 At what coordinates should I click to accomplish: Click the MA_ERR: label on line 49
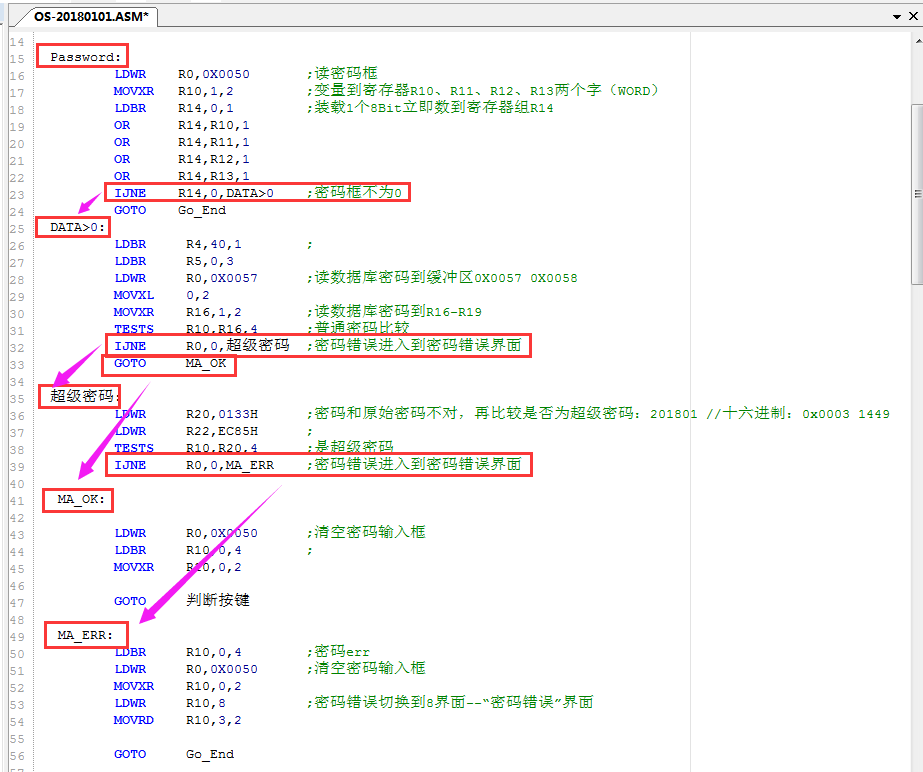[85, 635]
